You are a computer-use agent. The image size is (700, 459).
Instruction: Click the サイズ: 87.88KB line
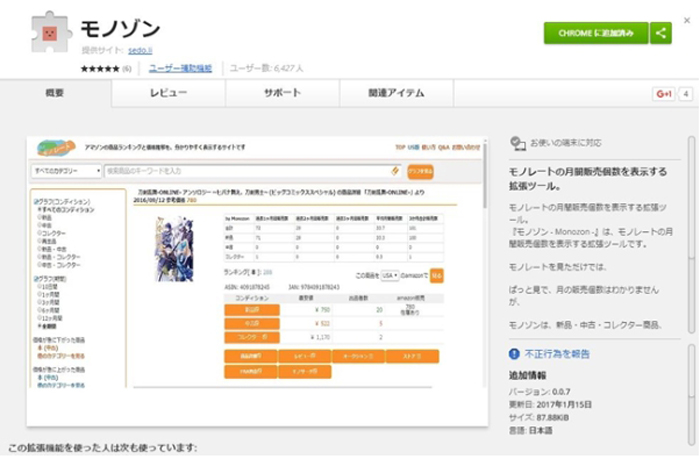[538, 417]
